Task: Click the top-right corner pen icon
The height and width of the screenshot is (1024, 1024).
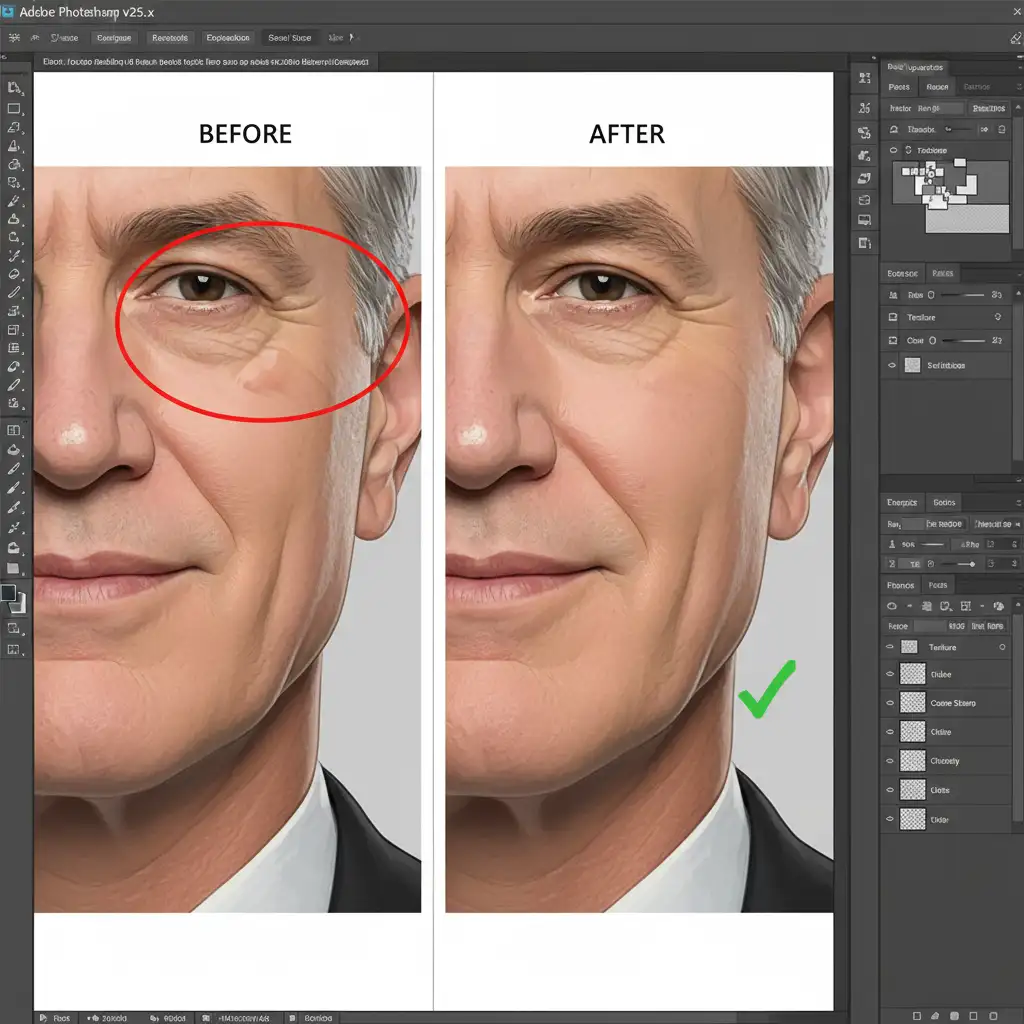Action: (x=1016, y=37)
